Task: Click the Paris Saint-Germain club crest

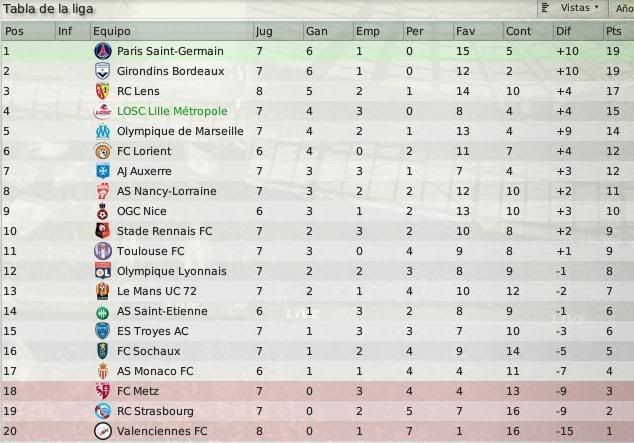Action: (x=103, y=51)
